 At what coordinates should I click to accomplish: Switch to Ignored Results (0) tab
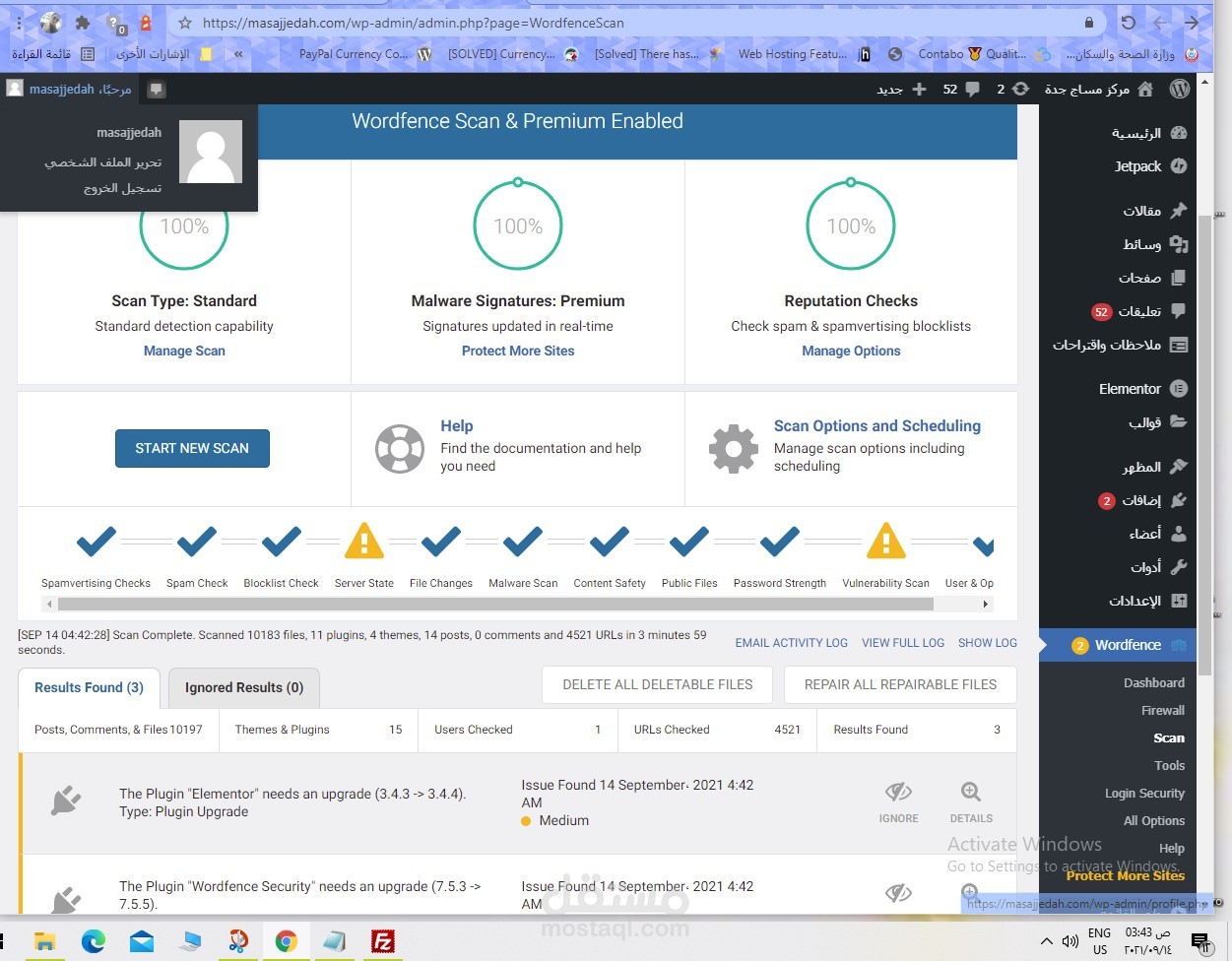(x=244, y=687)
